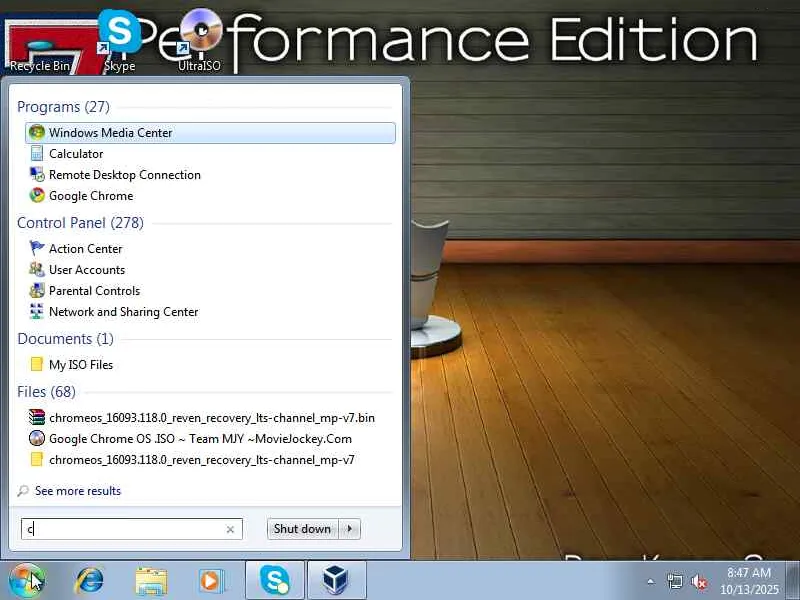
Task: Open Windows Media Center icon in results
Action: click(37, 133)
